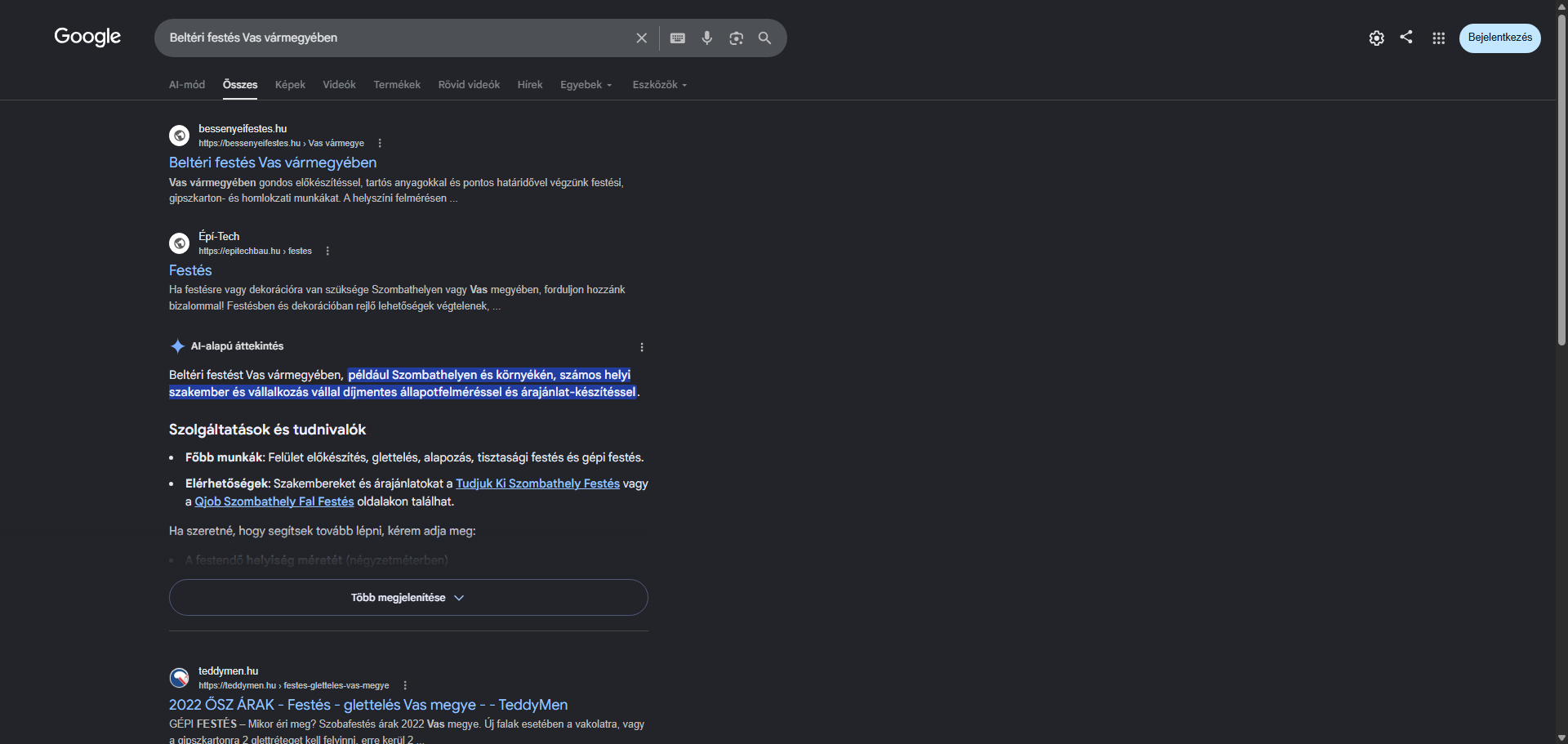Open the Képek tab
The width and height of the screenshot is (1568, 744).
click(x=290, y=85)
